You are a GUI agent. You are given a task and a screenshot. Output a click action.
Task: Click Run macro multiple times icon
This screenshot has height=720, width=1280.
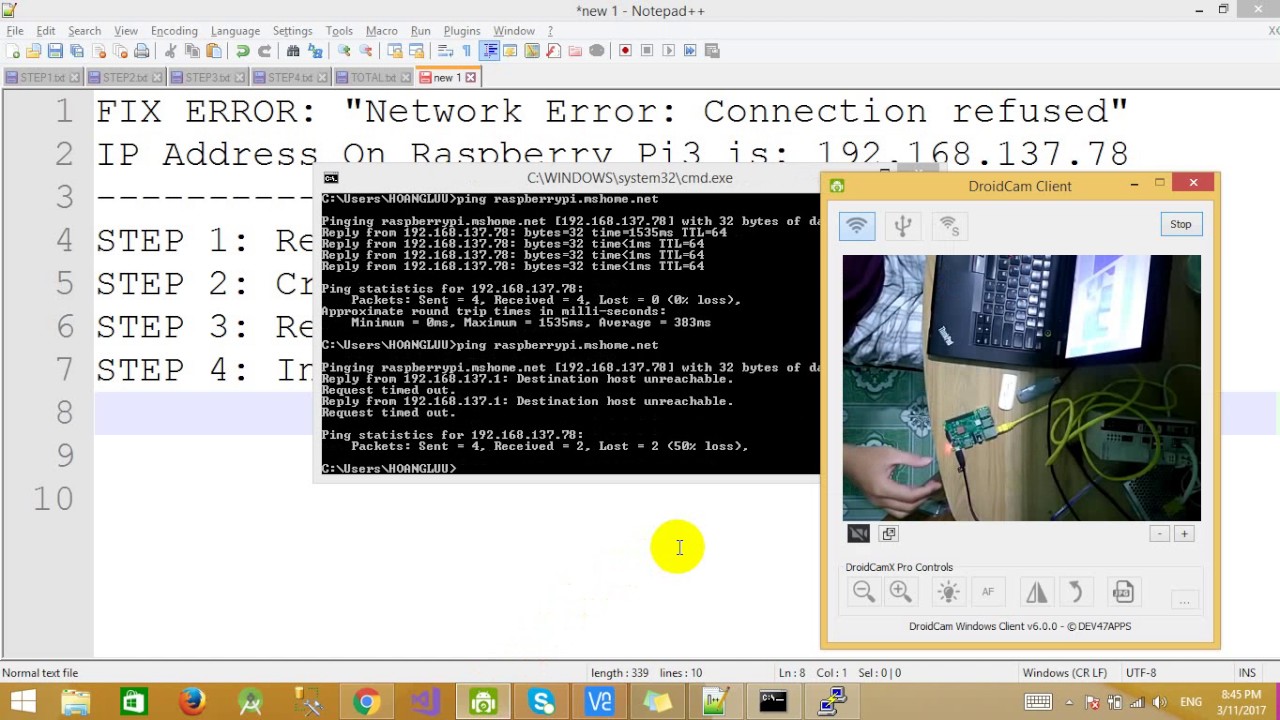pos(690,50)
